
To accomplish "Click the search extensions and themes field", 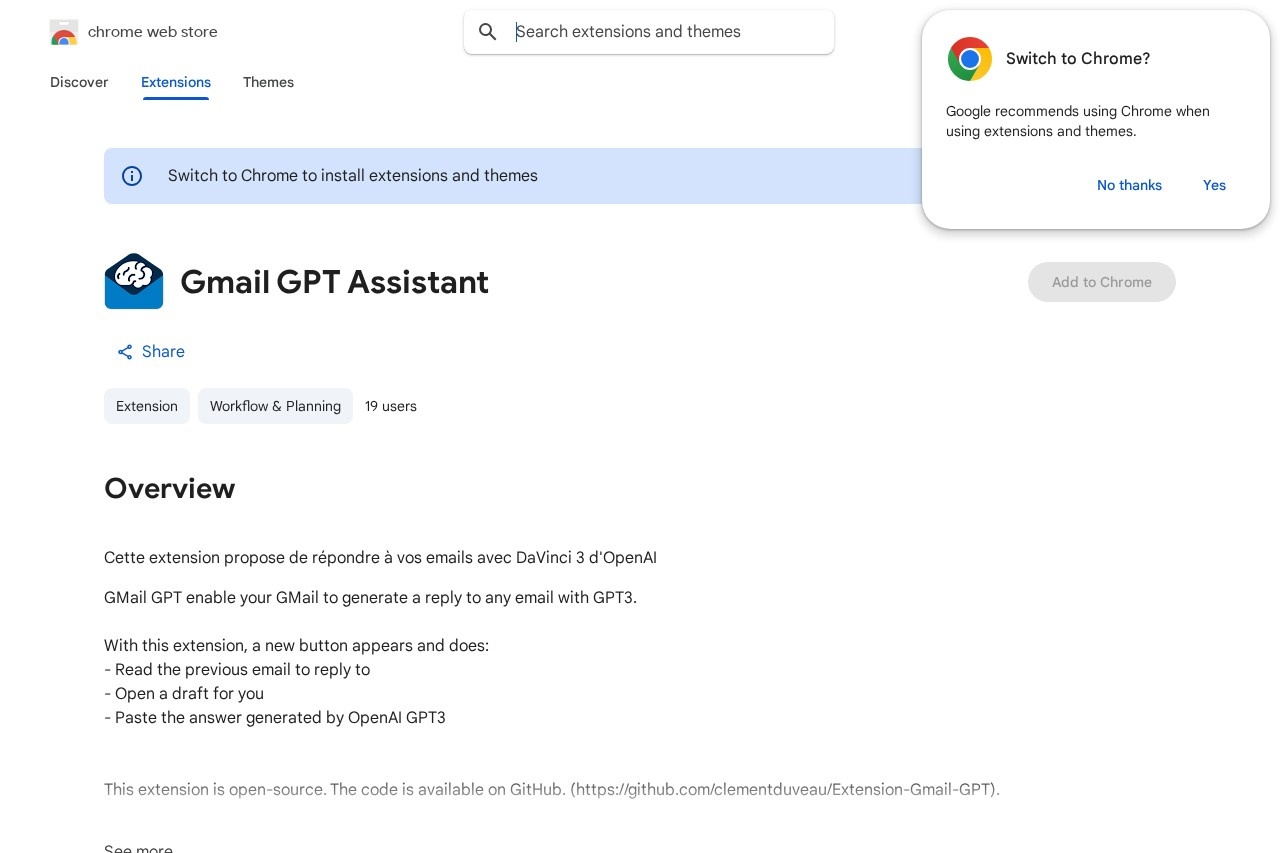I will 649,32.
